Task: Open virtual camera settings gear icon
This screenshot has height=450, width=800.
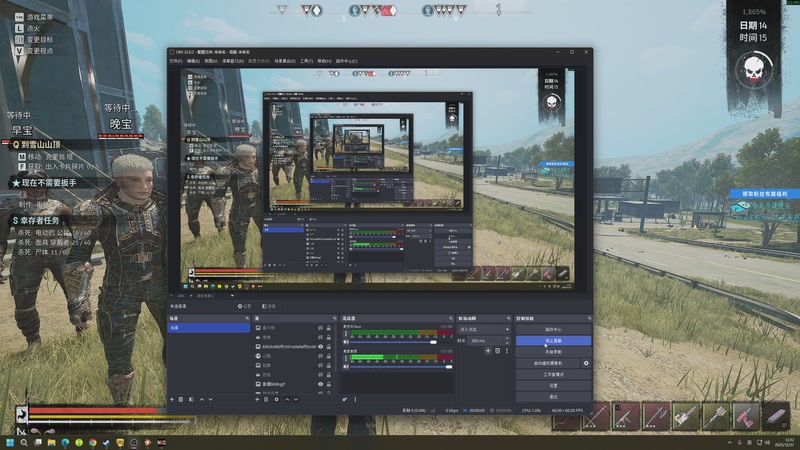Action: [x=586, y=363]
